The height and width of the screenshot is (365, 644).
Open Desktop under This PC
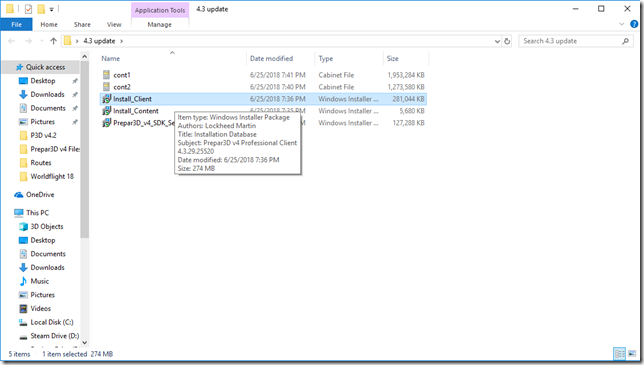43,240
